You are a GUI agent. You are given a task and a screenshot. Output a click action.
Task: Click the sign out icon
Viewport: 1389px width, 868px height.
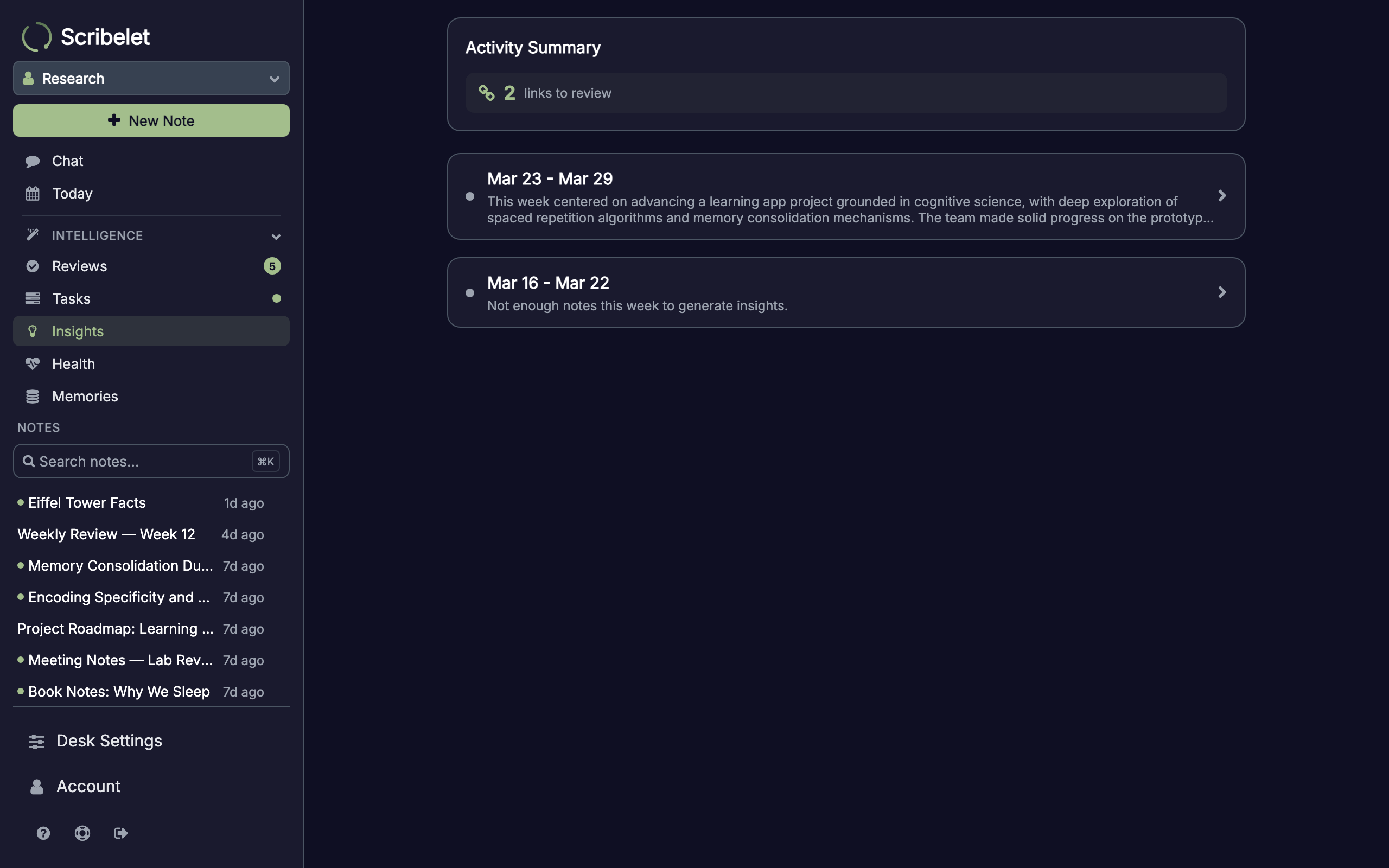tap(121, 833)
